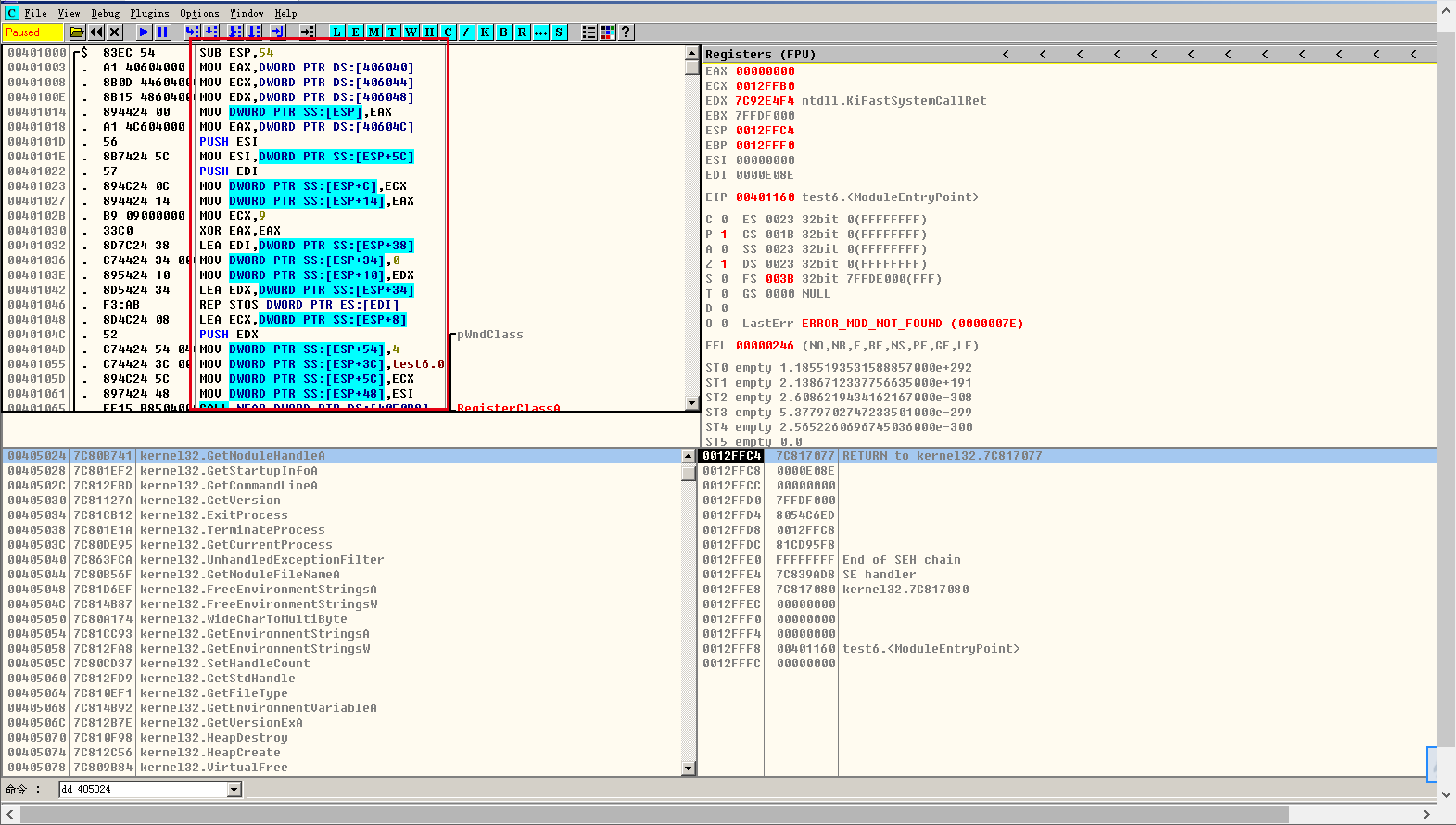Viewport: 1456px width, 825px height.
Task: Open the Window menu
Action: tap(247, 13)
